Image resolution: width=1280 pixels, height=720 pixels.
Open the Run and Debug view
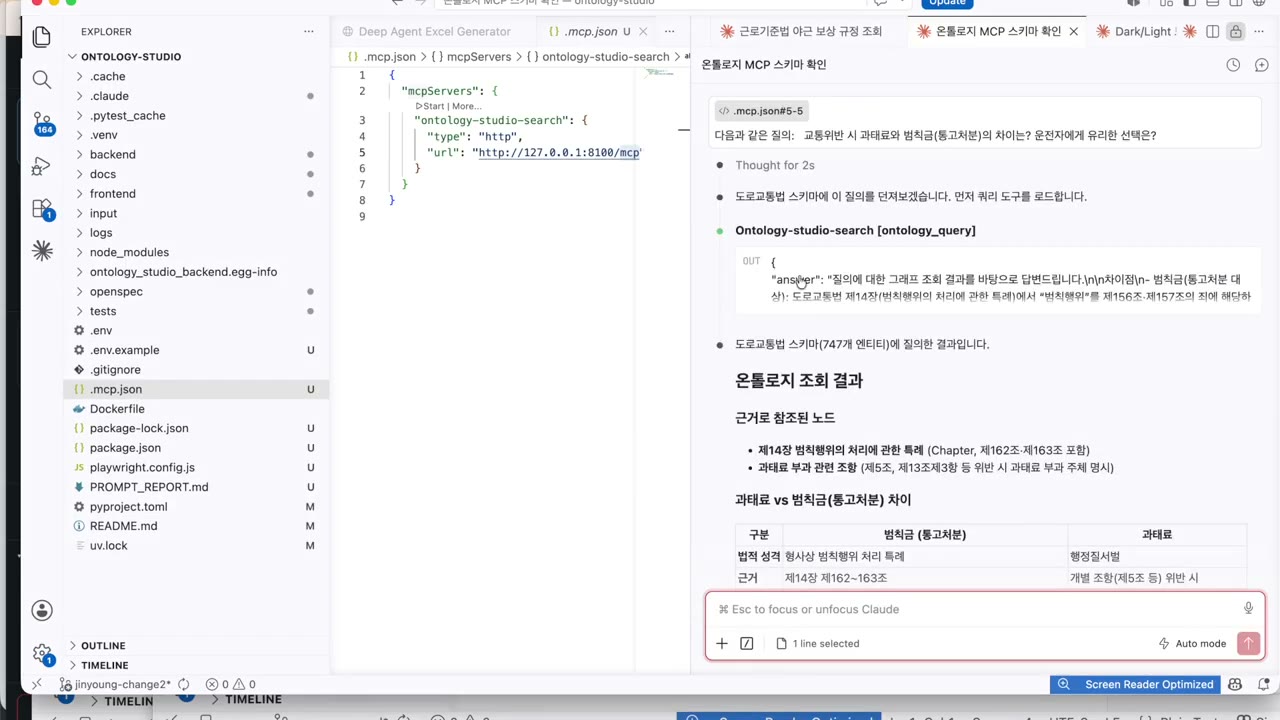(41, 166)
